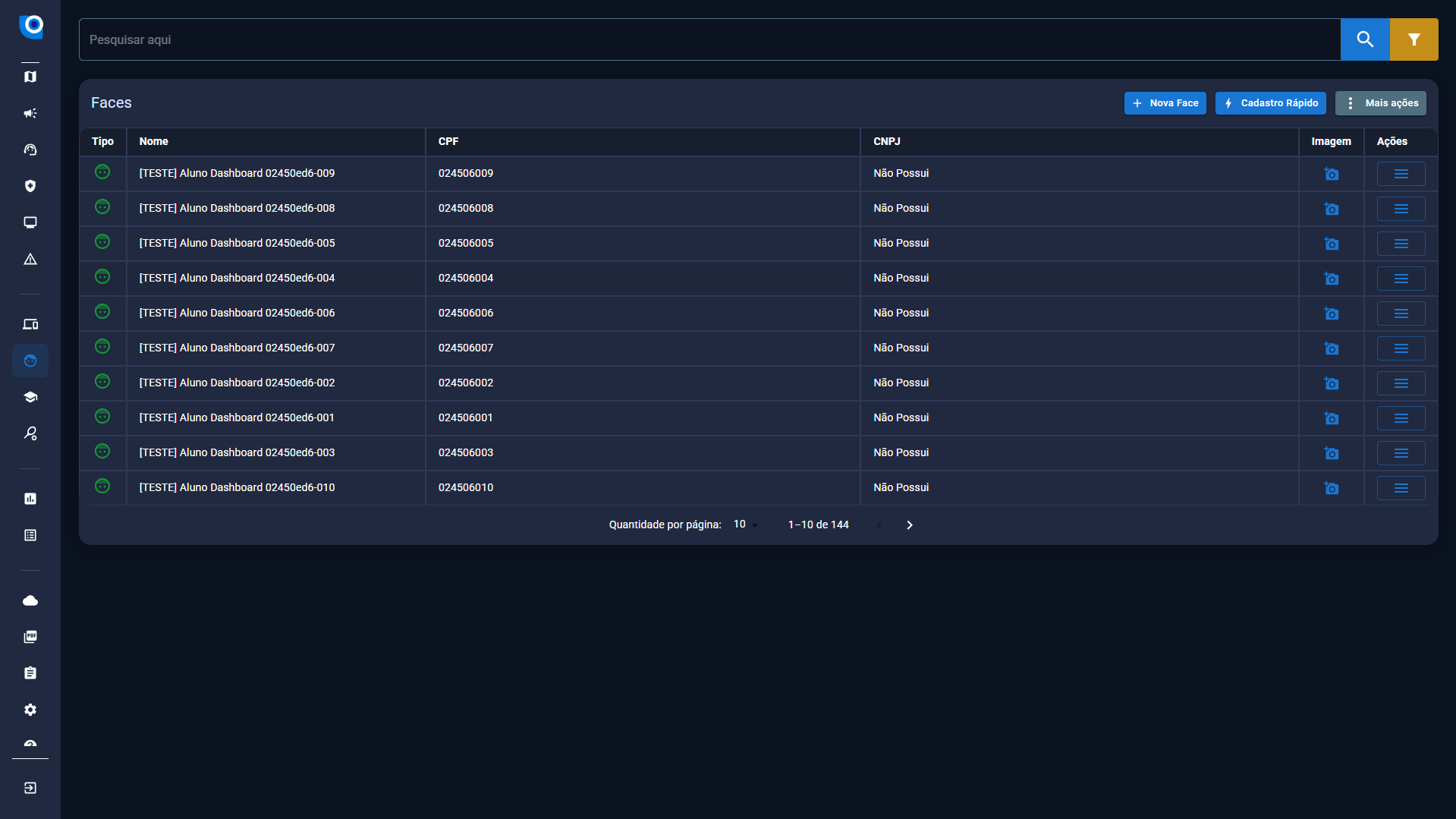Open Mais ações menu

click(x=1380, y=103)
